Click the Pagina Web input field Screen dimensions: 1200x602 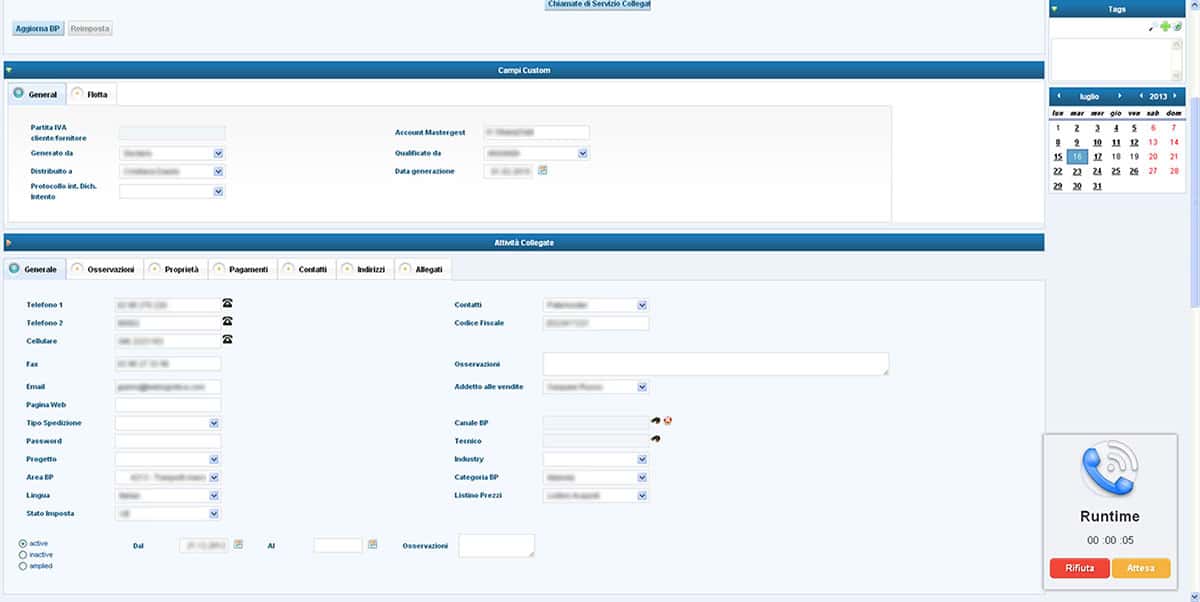pos(168,405)
